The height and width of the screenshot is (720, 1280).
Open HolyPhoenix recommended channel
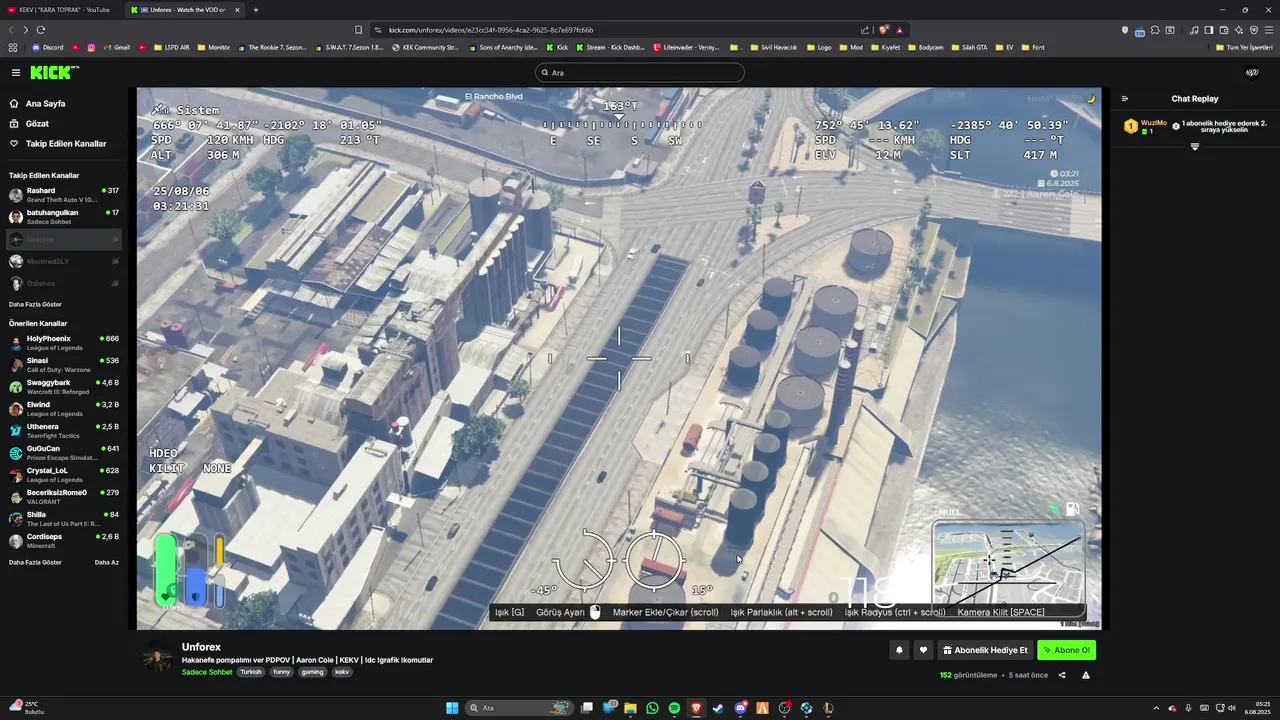tap(64, 343)
